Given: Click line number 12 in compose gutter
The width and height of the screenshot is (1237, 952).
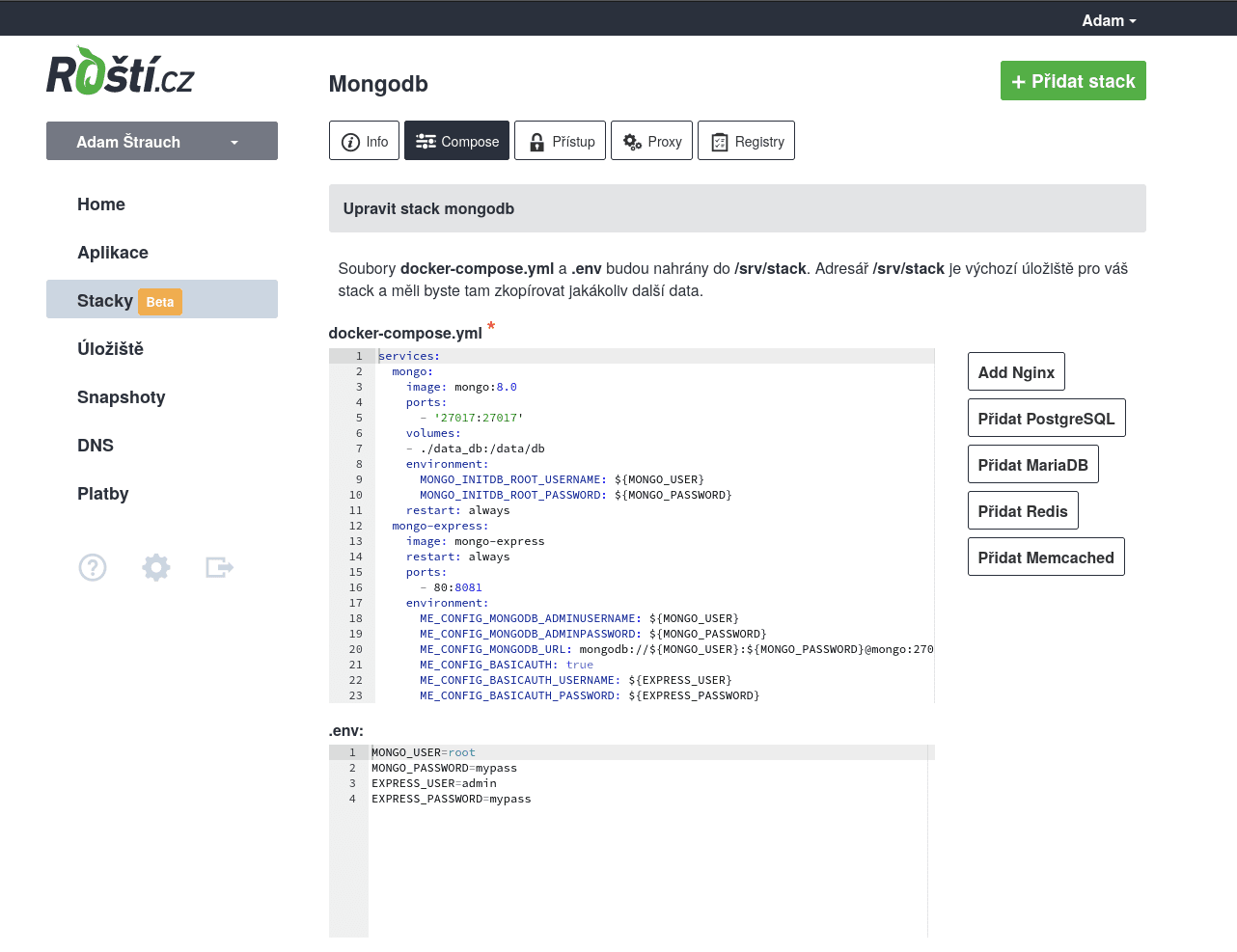Looking at the screenshot, I should coord(356,526).
